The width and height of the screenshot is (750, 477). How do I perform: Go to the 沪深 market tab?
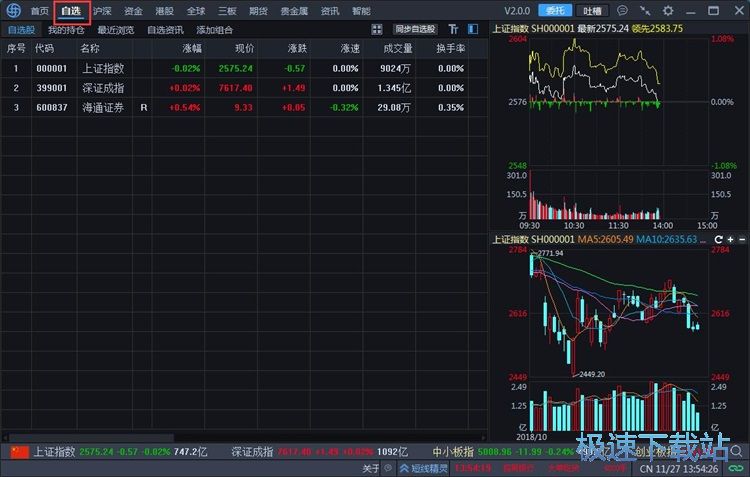pos(102,11)
